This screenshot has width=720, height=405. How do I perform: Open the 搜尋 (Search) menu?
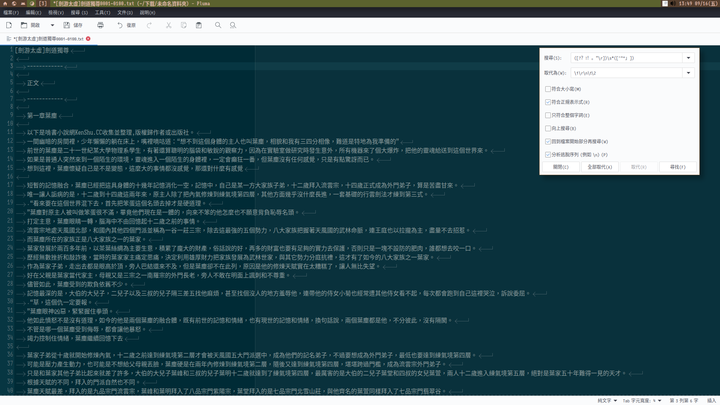79,12
